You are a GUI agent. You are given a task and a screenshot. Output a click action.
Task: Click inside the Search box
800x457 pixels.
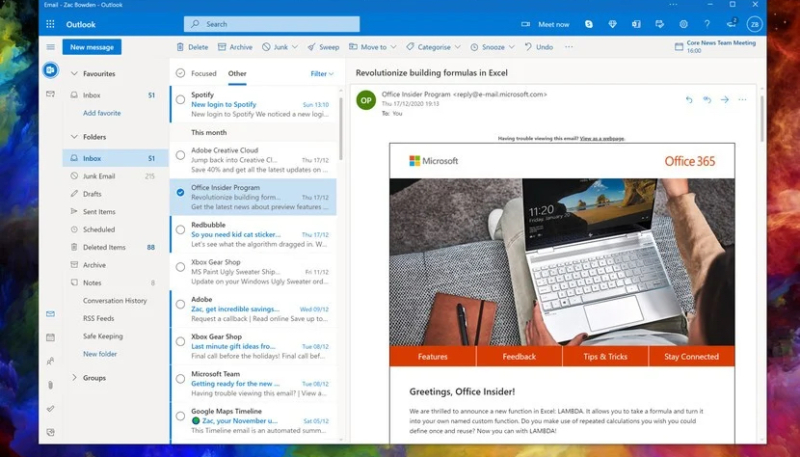coord(270,24)
